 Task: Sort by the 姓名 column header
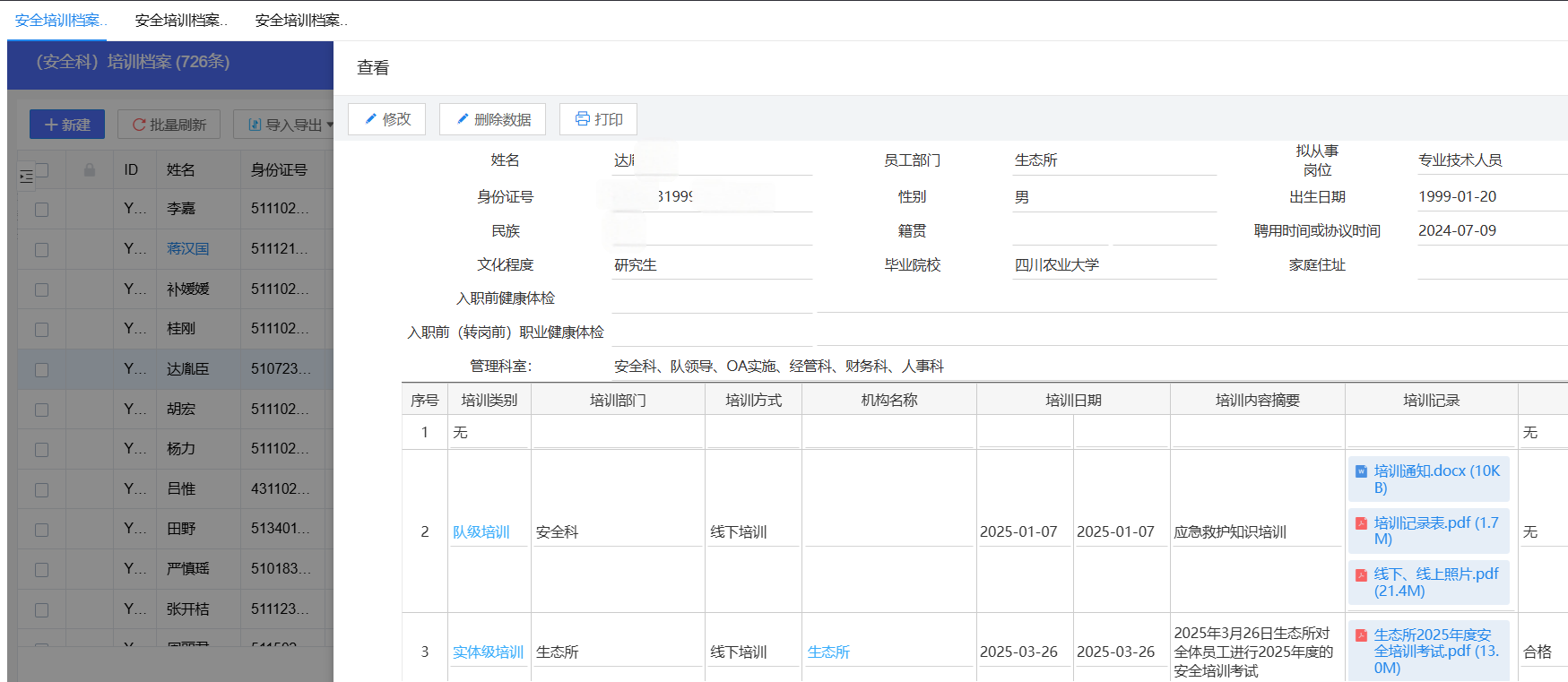pos(180,169)
